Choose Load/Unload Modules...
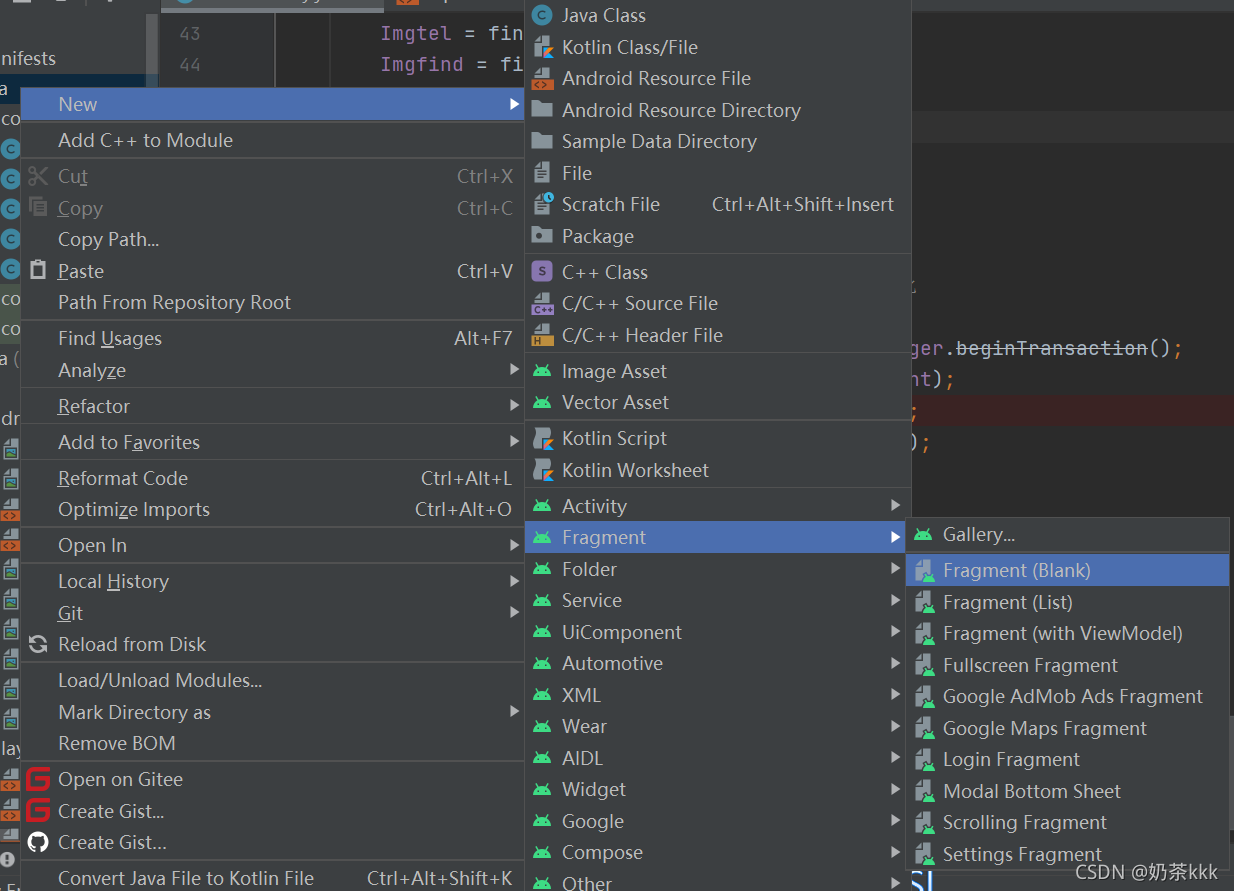This screenshot has height=891, width=1234. click(x=272, y=680)
